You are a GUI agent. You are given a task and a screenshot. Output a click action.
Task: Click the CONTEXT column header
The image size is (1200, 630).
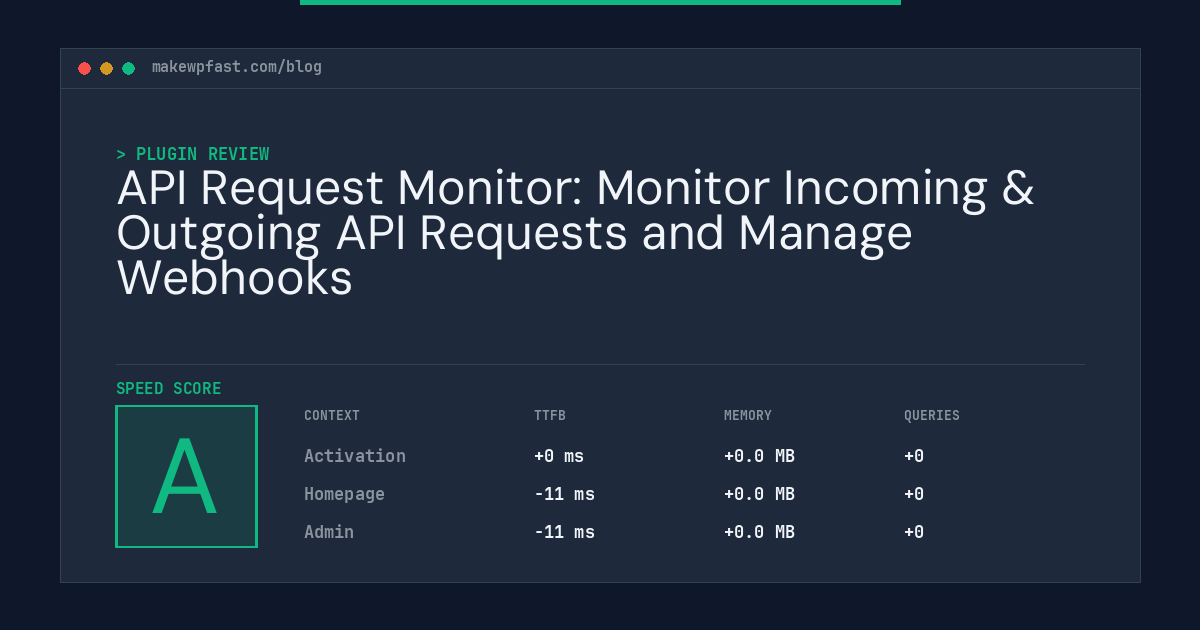(x=332, y=416)
